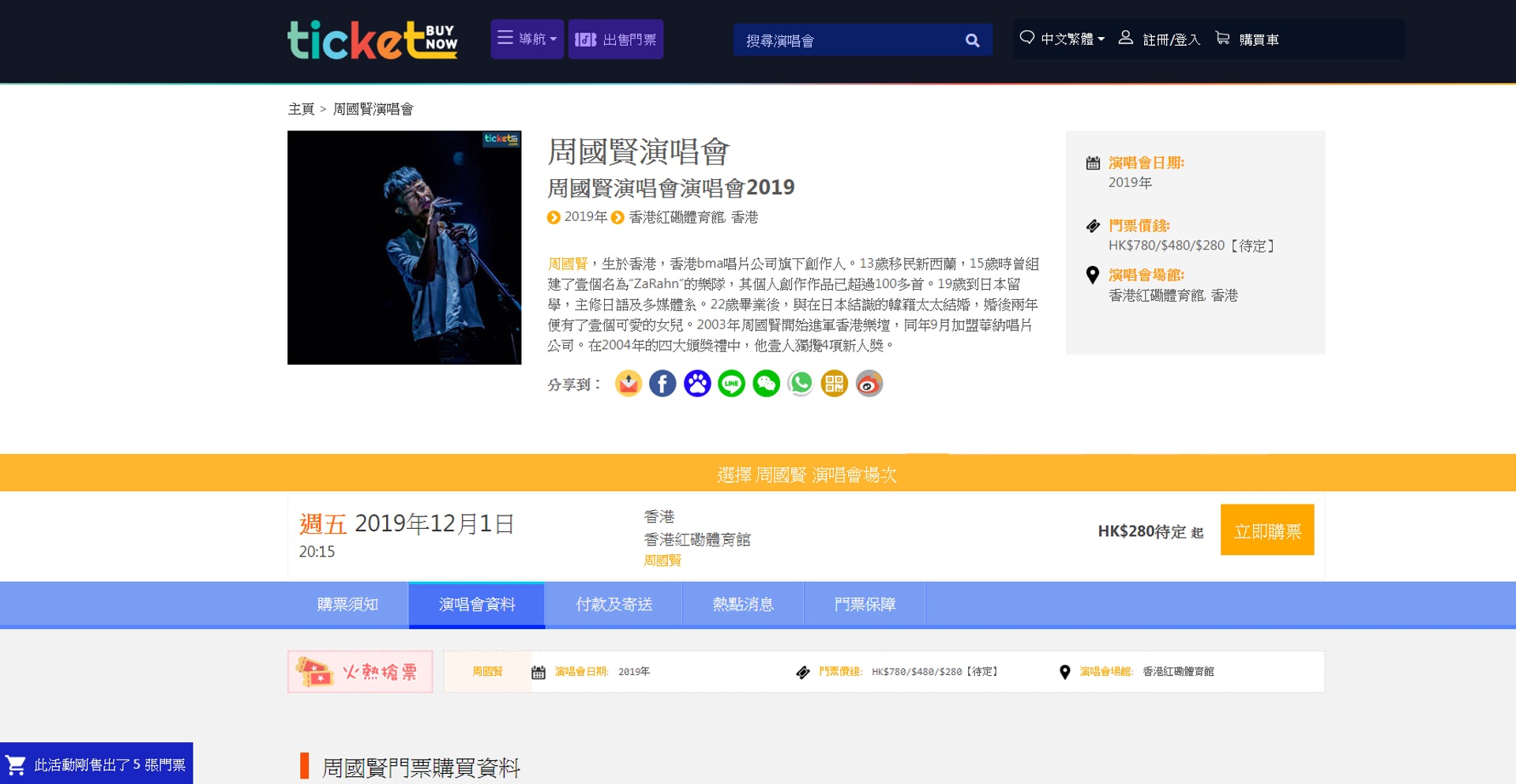Click the user account icon

click(1126, 38)
